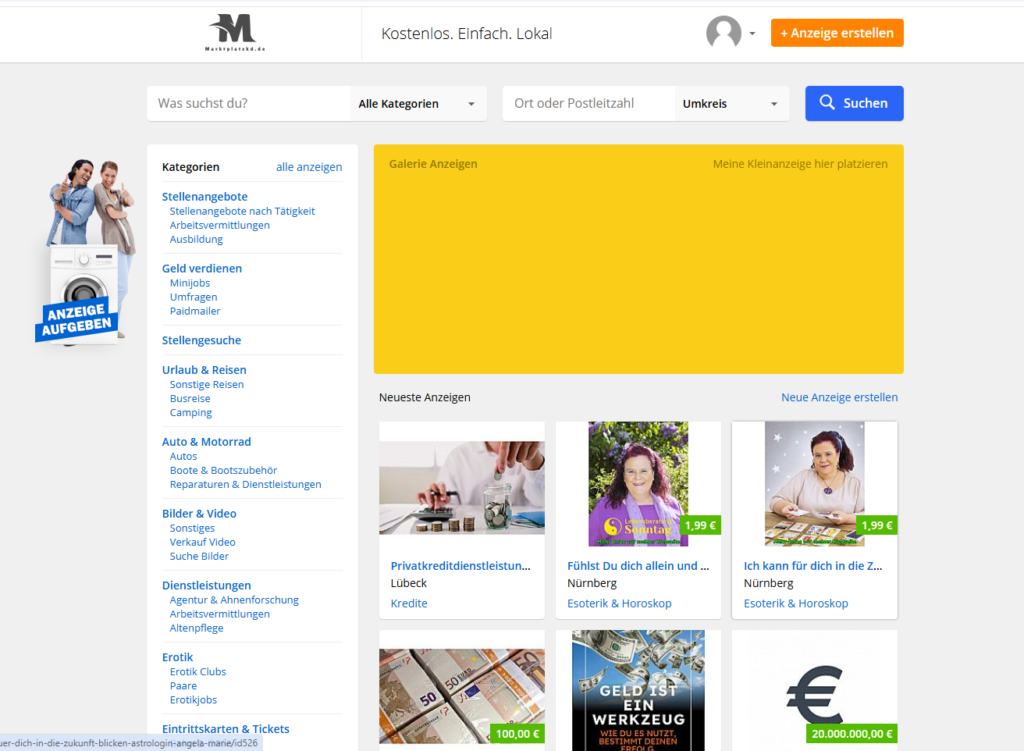Open the Privatkreditdienstleistung listing thumbnail
1024x751 pixels.
(461, 487)
